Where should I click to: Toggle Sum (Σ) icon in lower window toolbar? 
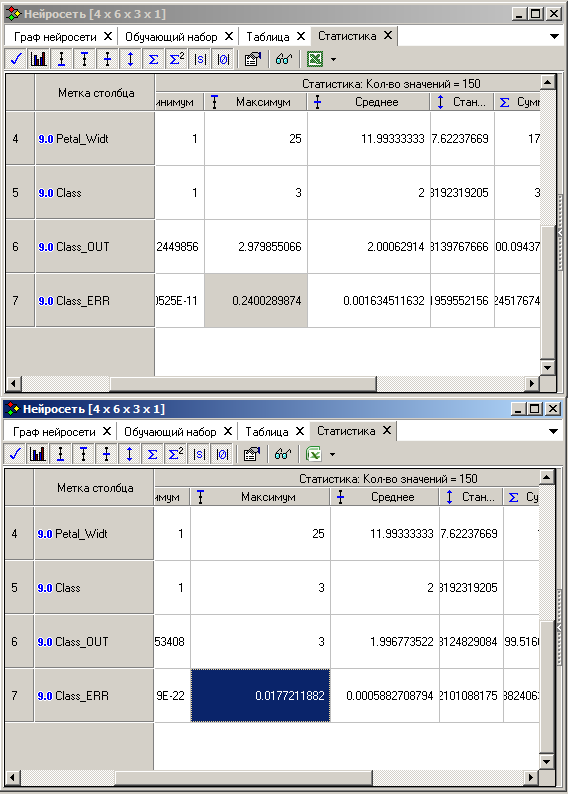pyautogui.click(x=152, y=454)
